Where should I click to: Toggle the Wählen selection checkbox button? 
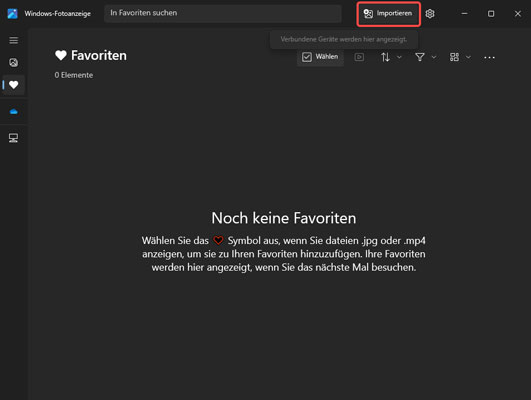pyautogui.click(x=320, y=57)
